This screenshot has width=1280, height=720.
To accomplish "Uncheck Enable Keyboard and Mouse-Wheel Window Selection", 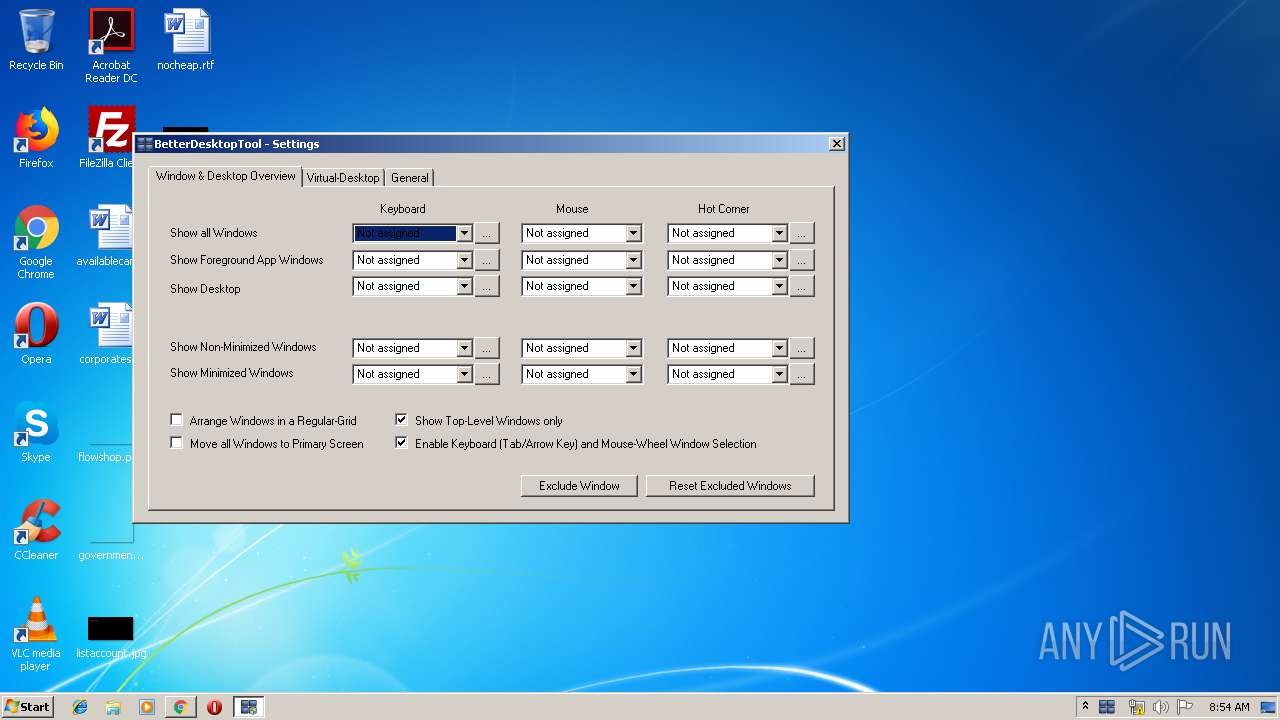I will click(x=402, y=443).
